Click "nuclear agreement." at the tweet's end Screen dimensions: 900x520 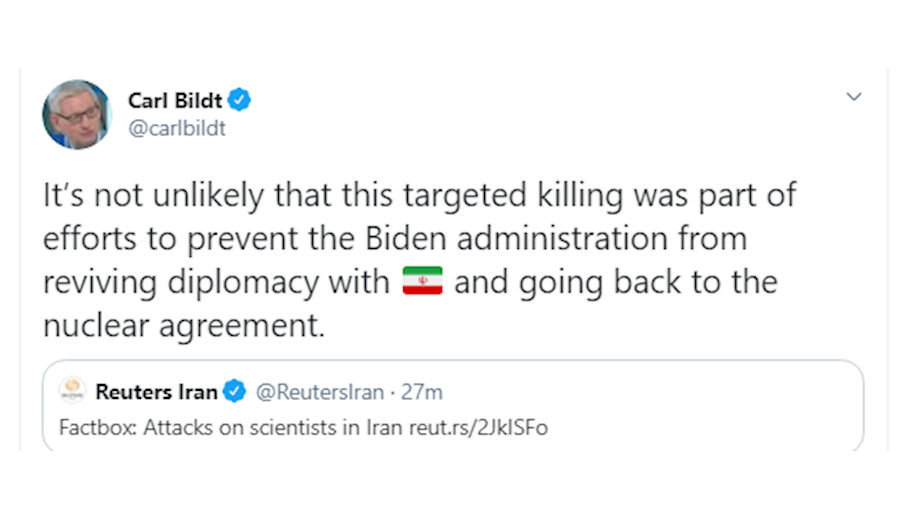[x=184, y=326]
